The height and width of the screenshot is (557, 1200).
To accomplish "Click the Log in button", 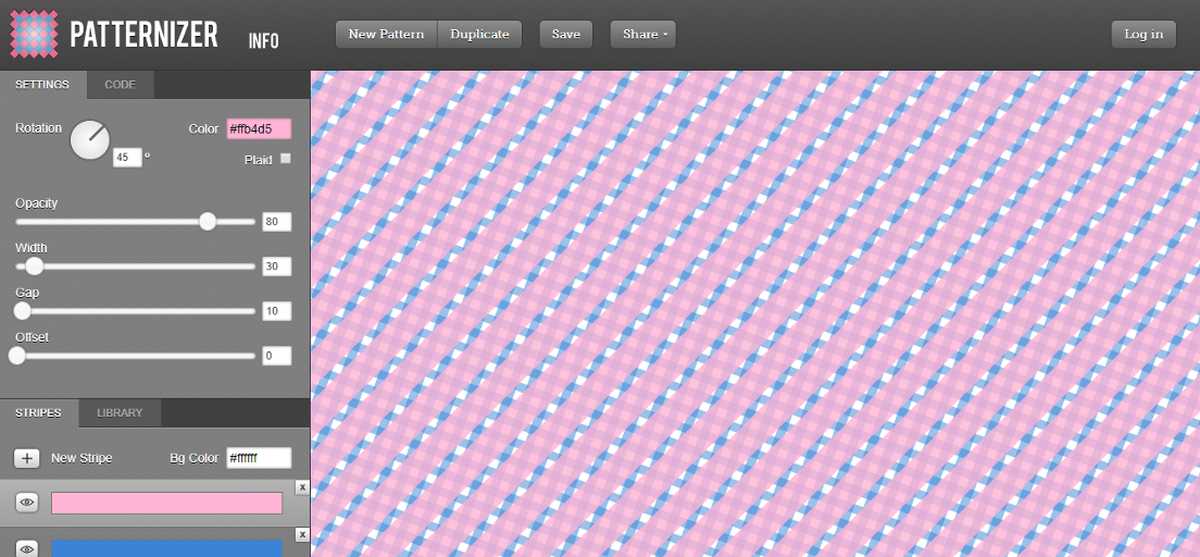I will tap(1143, 34).
